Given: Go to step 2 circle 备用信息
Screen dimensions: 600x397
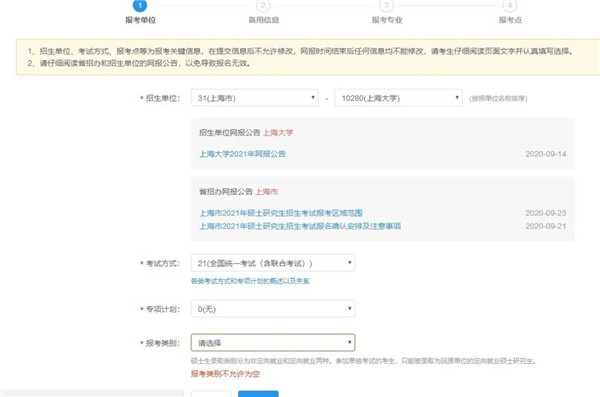Looking at the screenshot, I should (x=263, y=5).
